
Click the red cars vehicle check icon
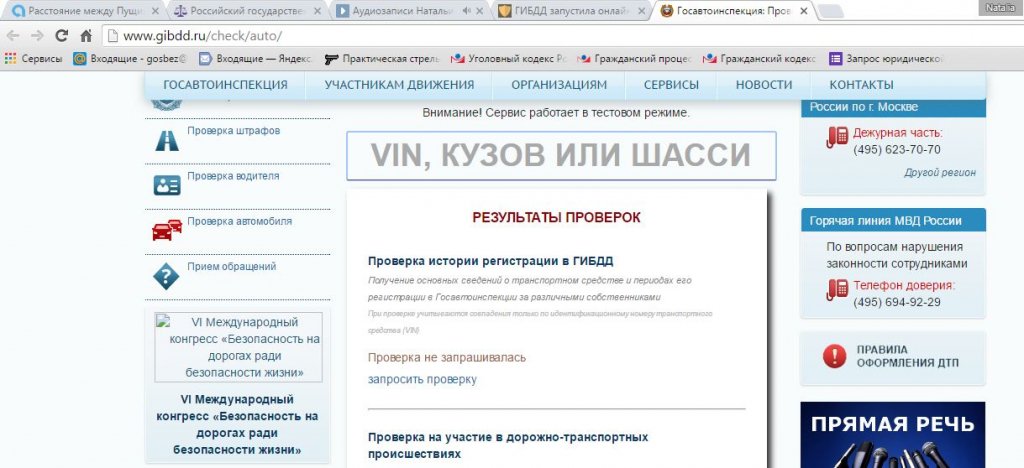click(x=166, y=230)
